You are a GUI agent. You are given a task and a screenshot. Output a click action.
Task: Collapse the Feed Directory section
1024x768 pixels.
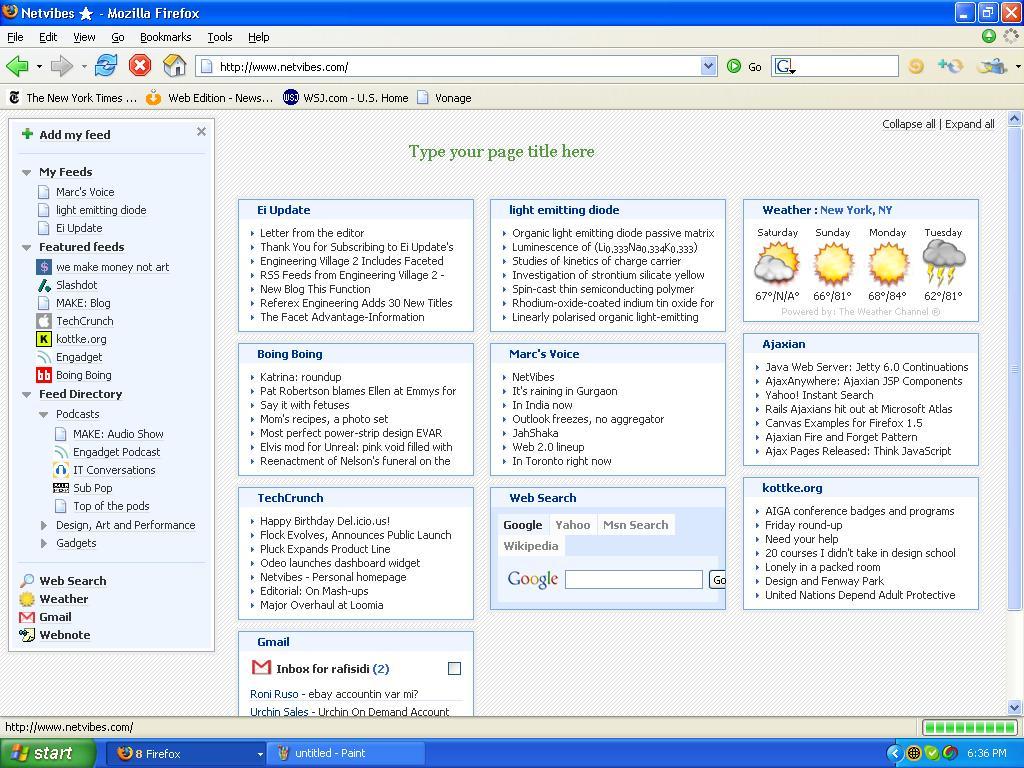point(27,394)
